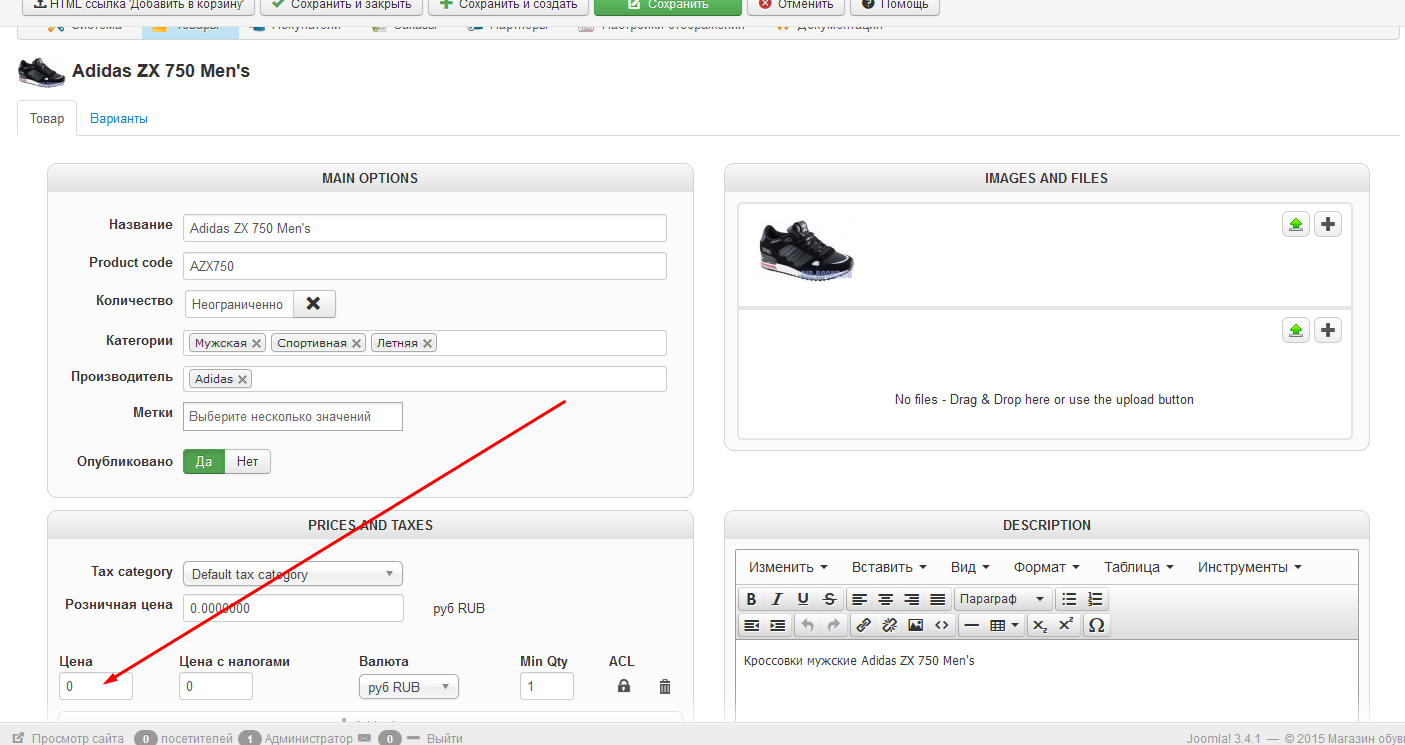Open the Инструменты editor menu
This screenshot has width=1405, height=745.
coord(1250,567)
